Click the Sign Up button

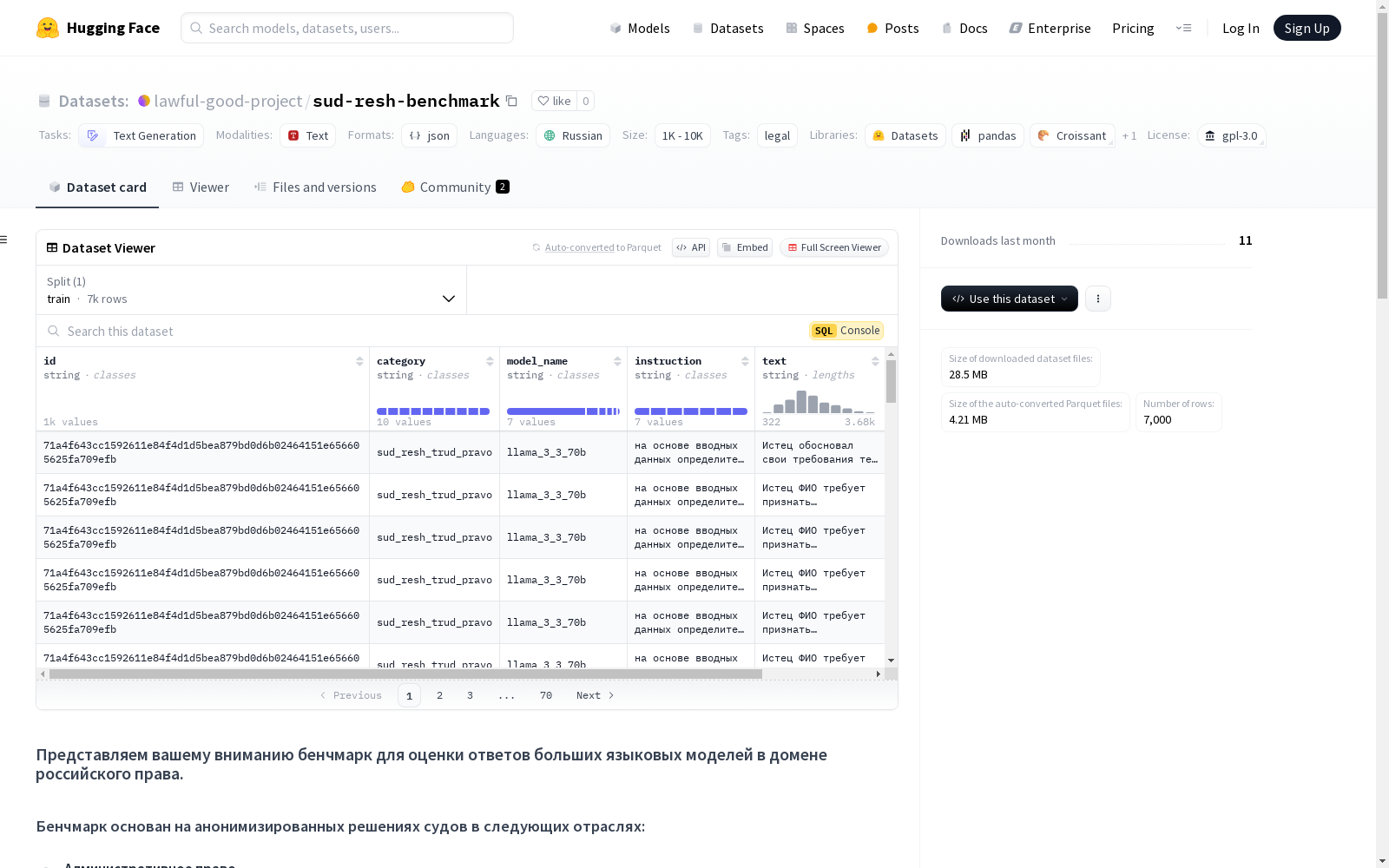(1307, 28)
